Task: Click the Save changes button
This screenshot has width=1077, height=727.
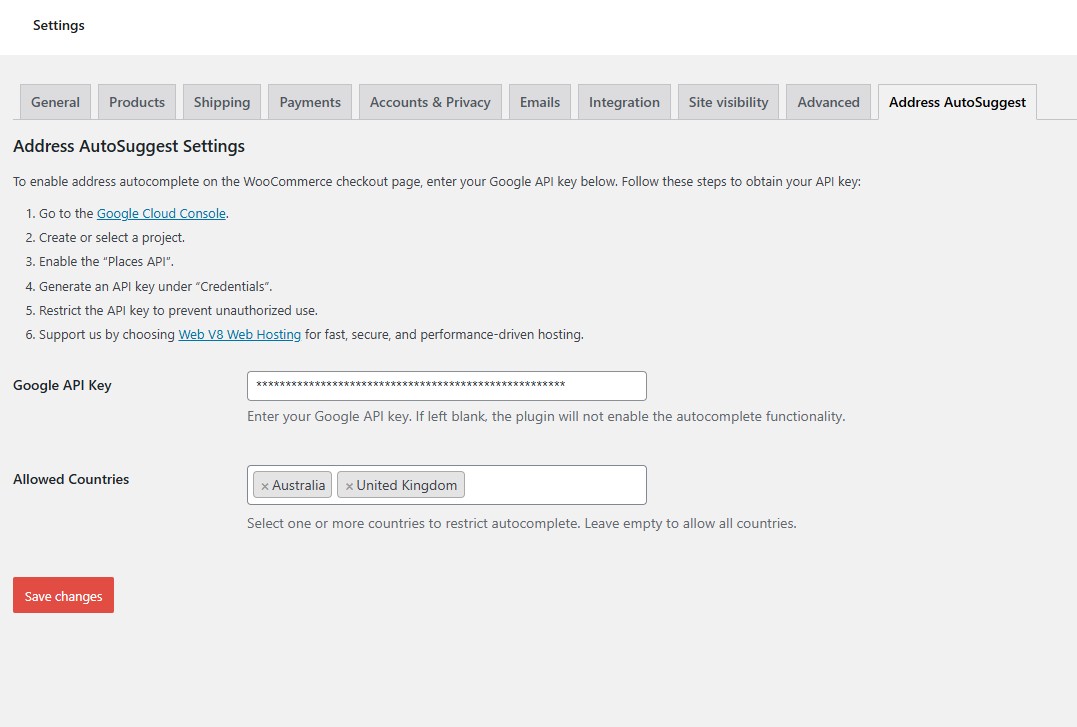Action: click(63, 595)
